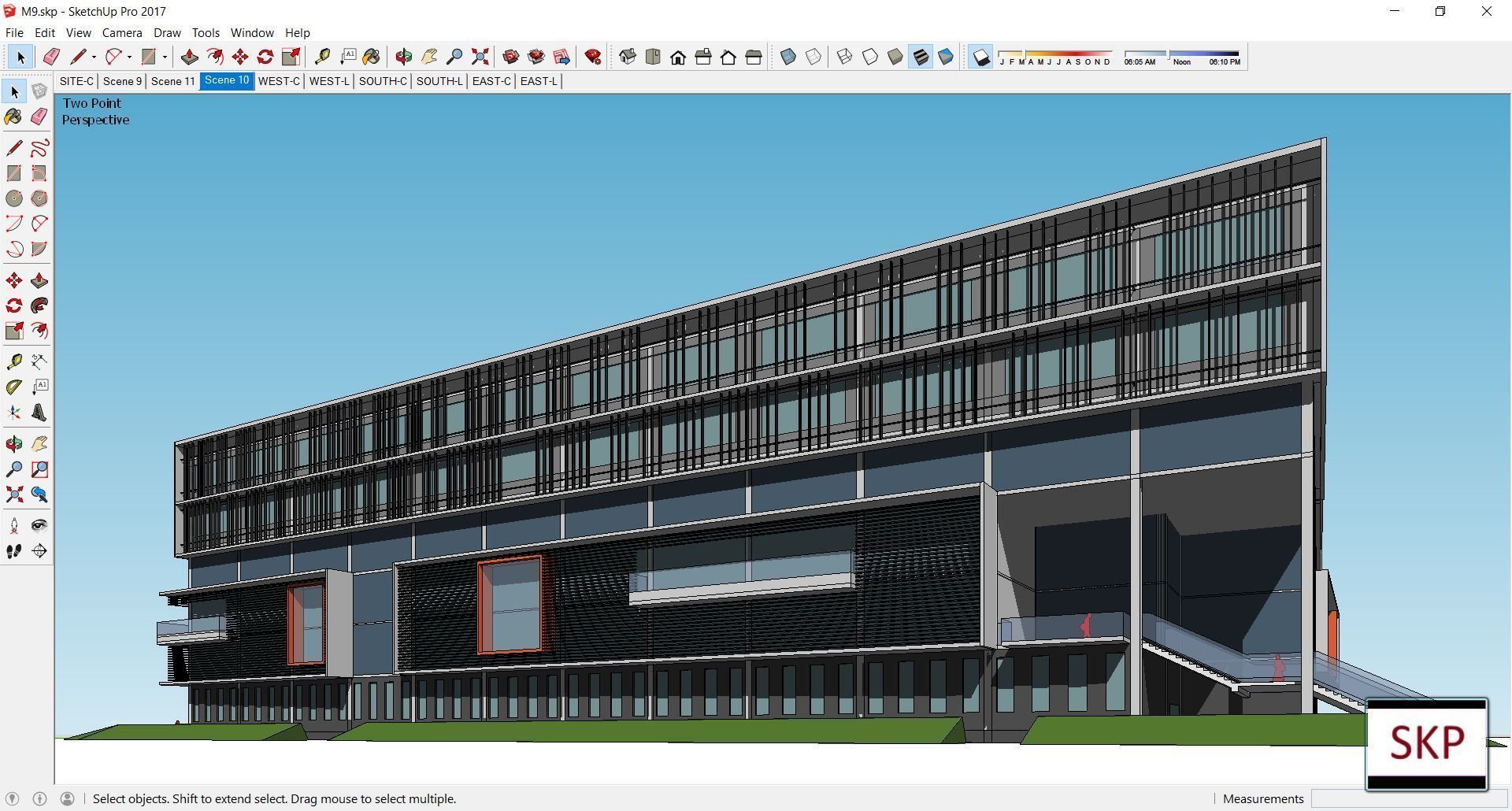1512x811 pixels.
Task: Pick the 3D Text tool in left toolbar
Action: (x=39, y=413)
